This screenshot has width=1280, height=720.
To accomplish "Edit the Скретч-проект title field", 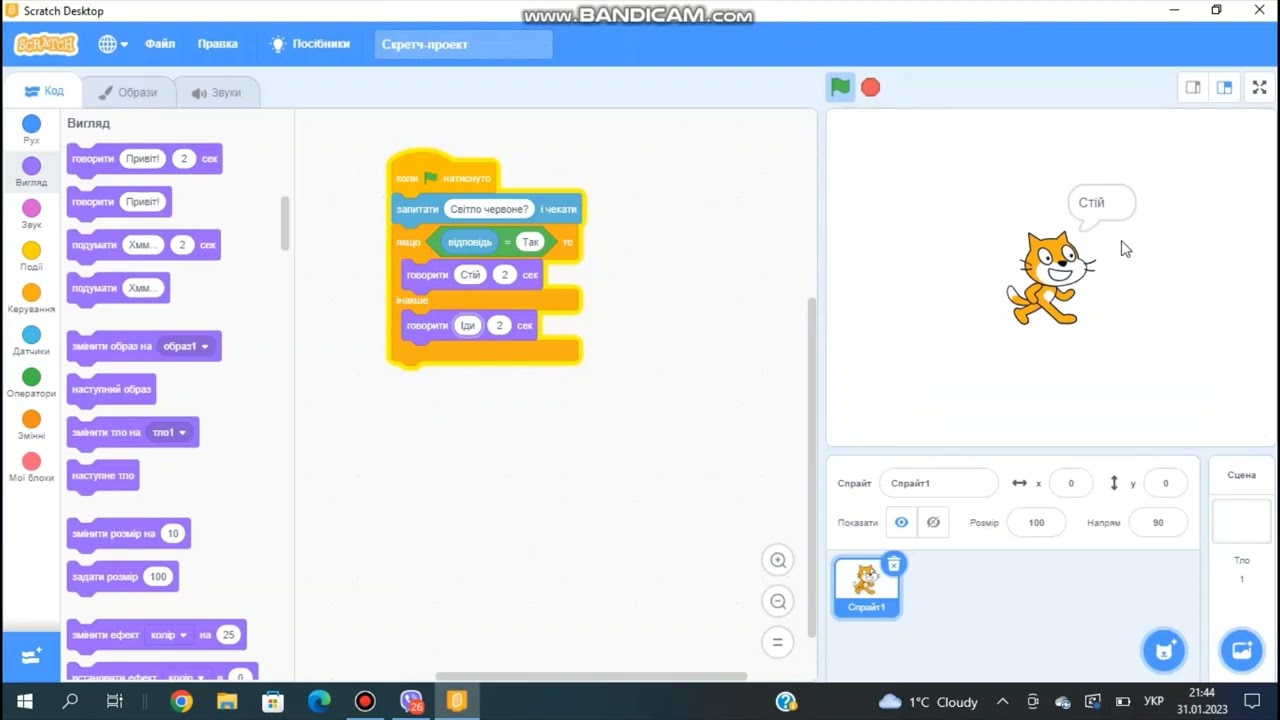I will click(x=463, y=44).
